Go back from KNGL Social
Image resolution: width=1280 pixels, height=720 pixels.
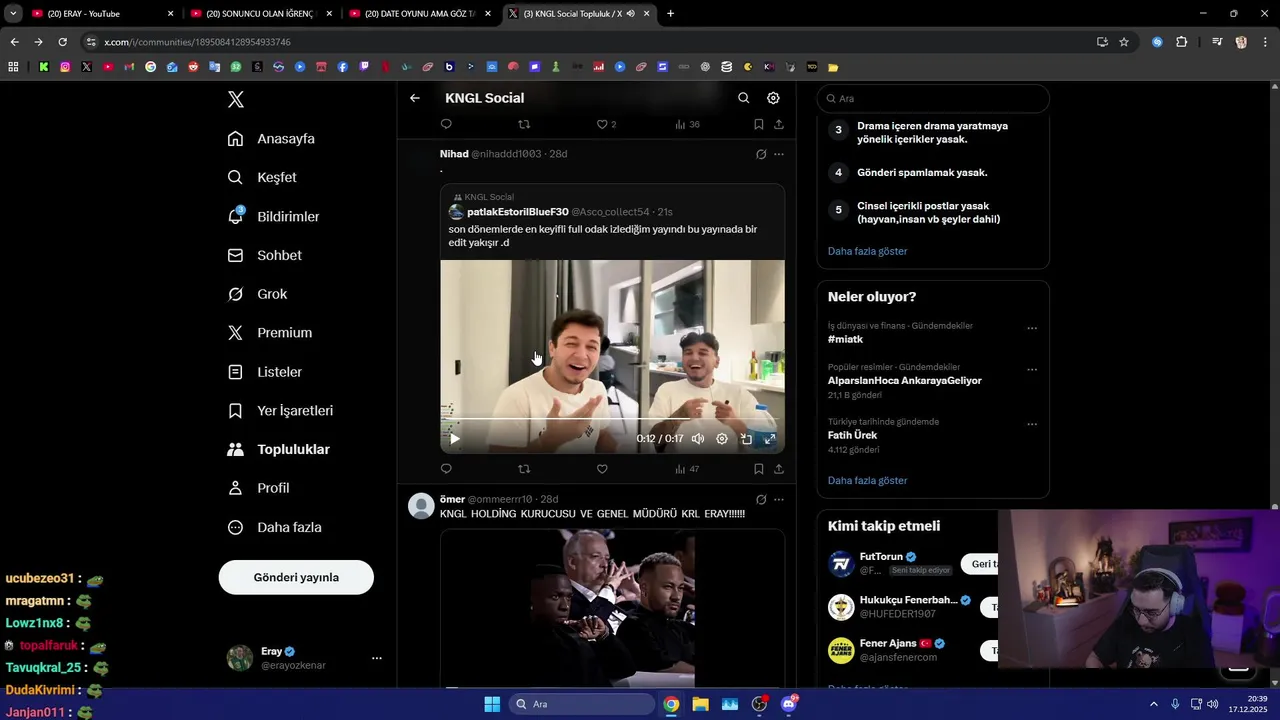click(x=415, y=98)
